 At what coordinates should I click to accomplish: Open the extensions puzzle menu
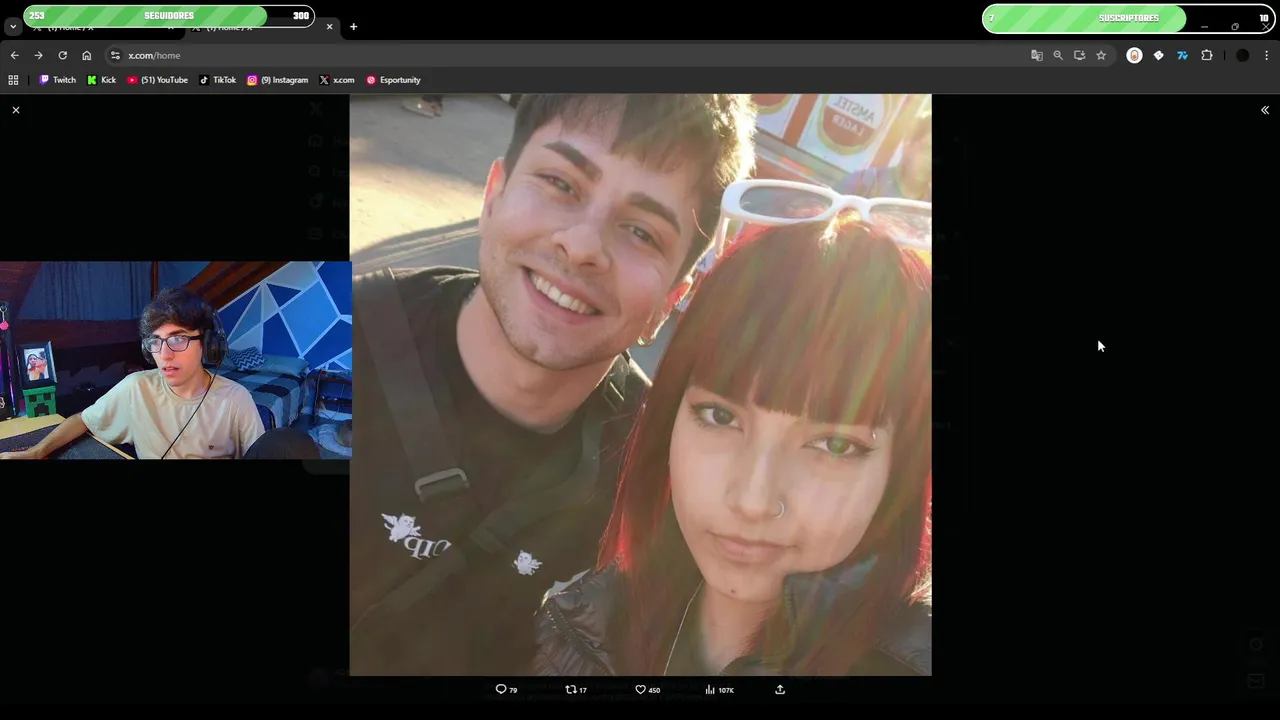point(1207,55)
